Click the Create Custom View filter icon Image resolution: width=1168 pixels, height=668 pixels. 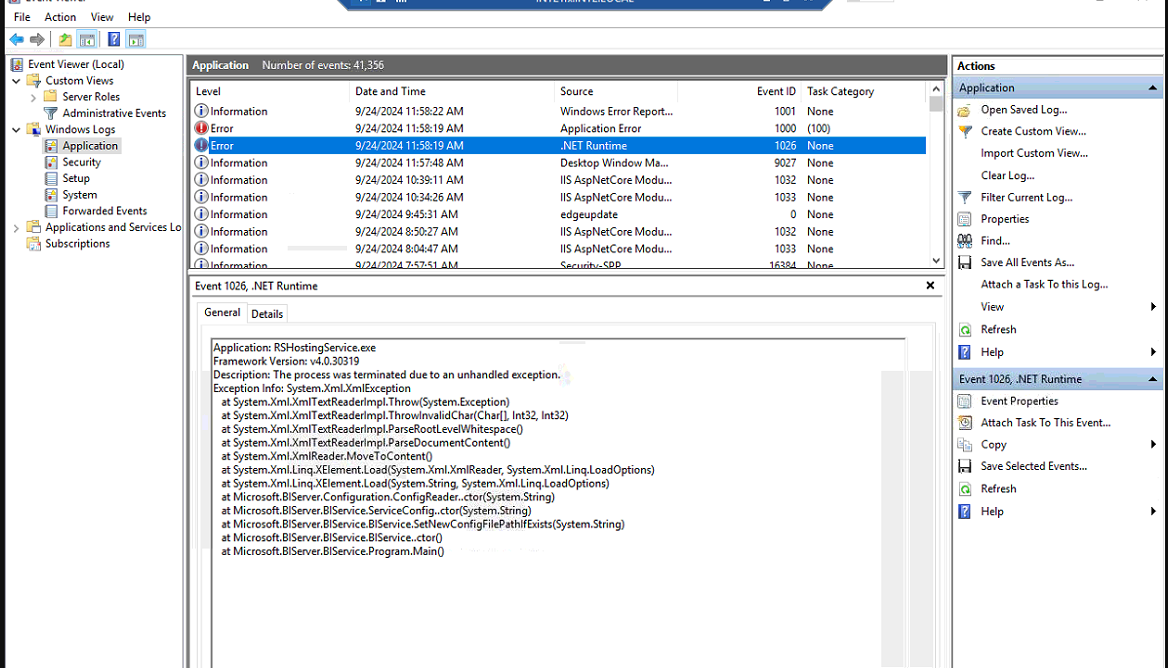tap(964, 131)
